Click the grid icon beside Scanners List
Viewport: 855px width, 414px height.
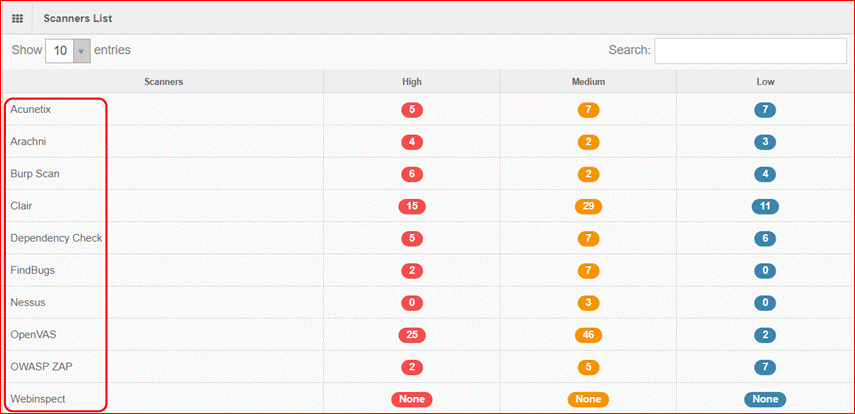17,19
